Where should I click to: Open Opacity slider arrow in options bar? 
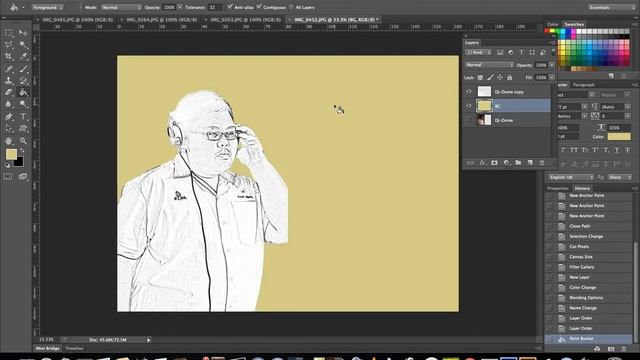click(x=180, y=7)
